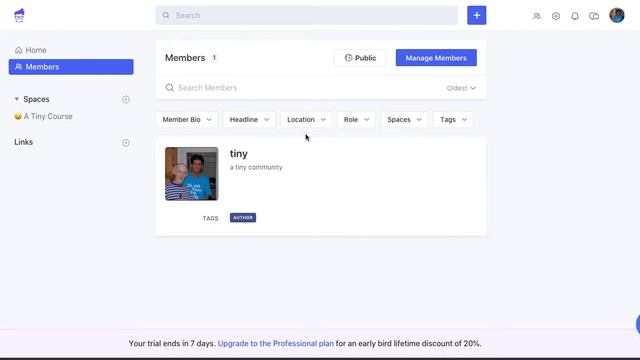This screenshot has height=360, width=640.
Task: Open the user profile avatar menu
Action: pyautogui.click(x=617, y=16)
